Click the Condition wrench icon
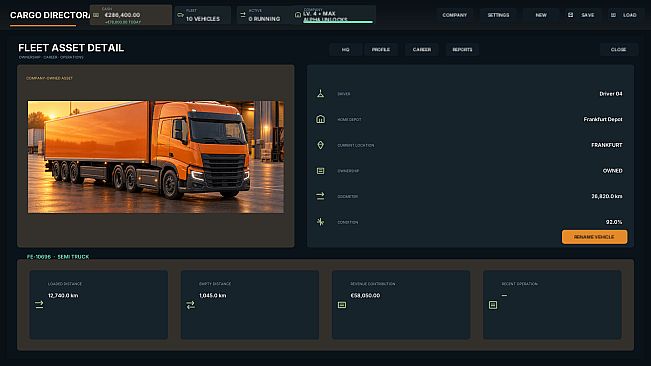651x366 pixels. click(x=321, y=222)
